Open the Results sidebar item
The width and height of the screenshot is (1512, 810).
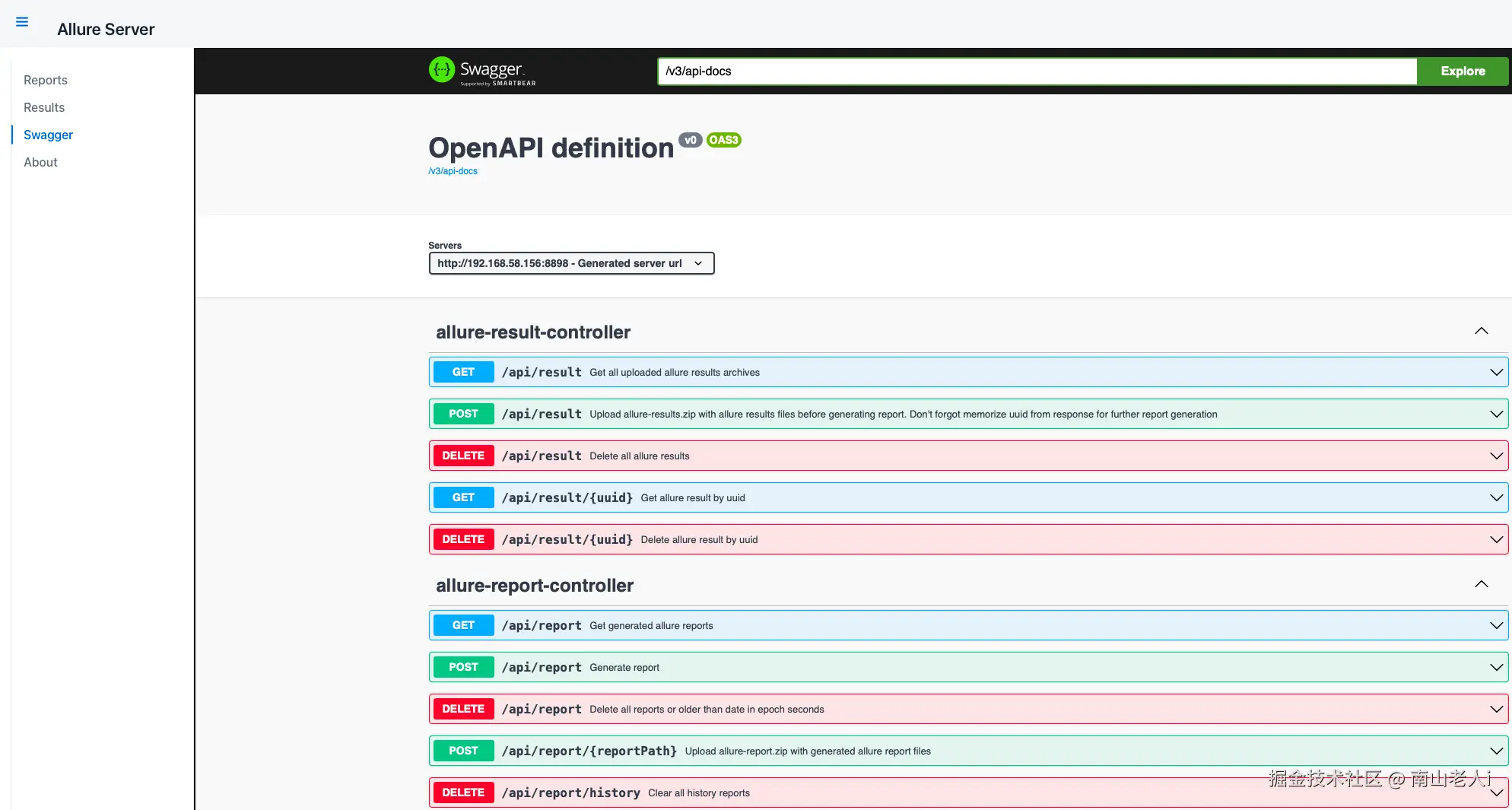[44, 107]
